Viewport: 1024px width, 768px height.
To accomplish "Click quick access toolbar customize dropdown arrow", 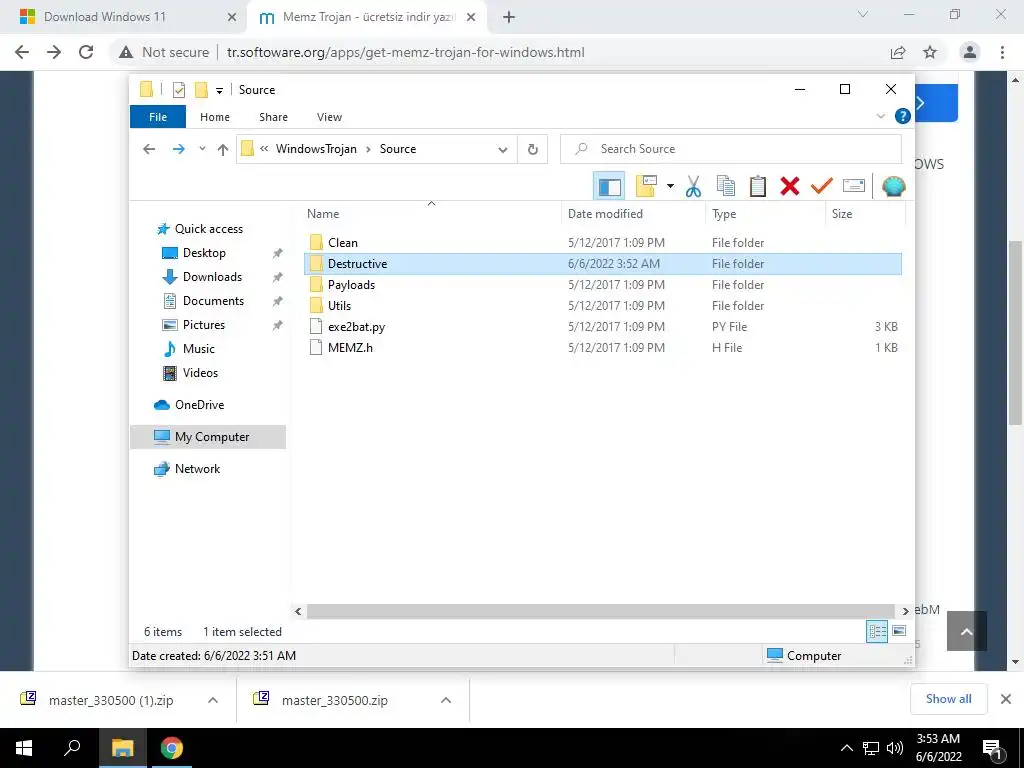I will [x=219, y=91].
